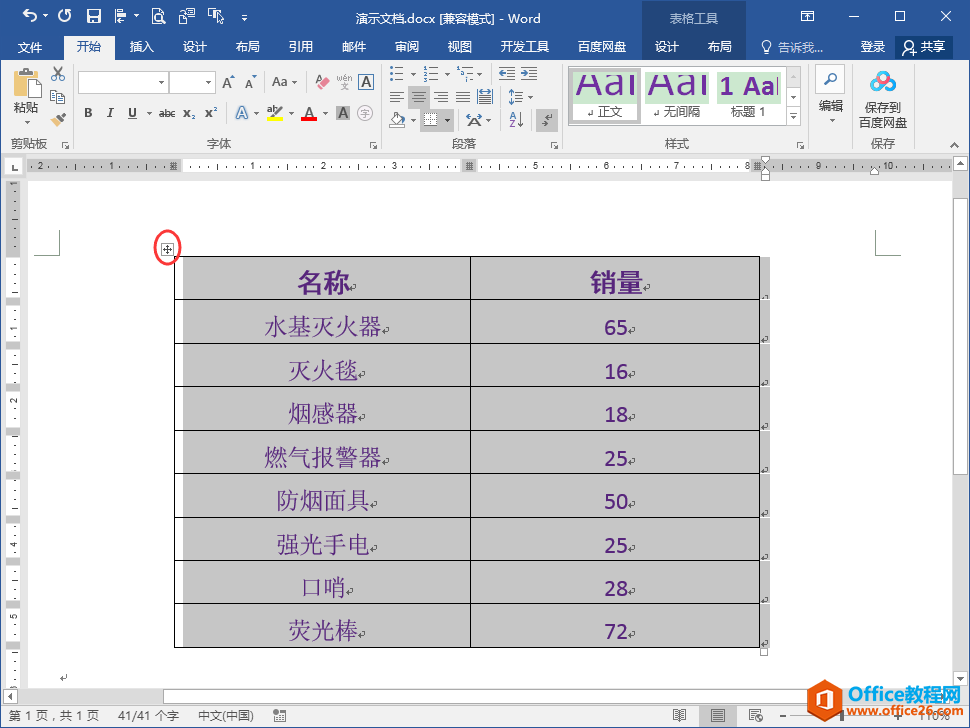Viewport: 970px width, 728px height.
Task: Open the 文件 tab
Action: coord(30,47)
